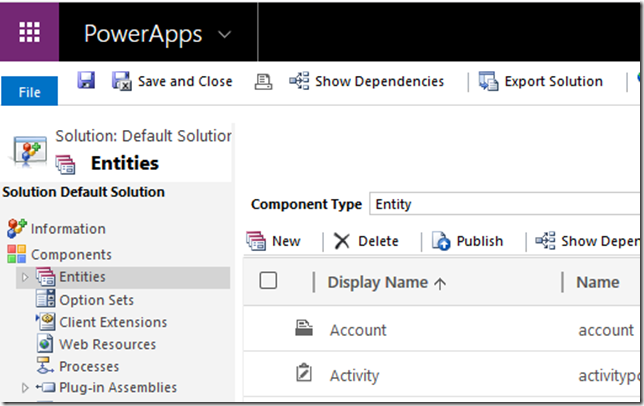
Task: Click the Account entity row icon
Action: tap(305, 329)
